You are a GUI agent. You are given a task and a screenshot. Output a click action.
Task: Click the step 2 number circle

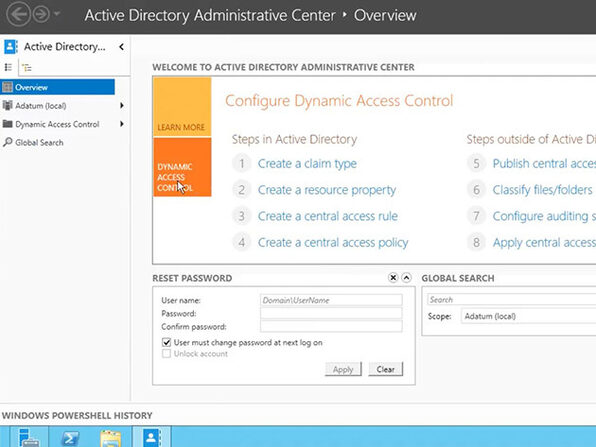(242, 190)
